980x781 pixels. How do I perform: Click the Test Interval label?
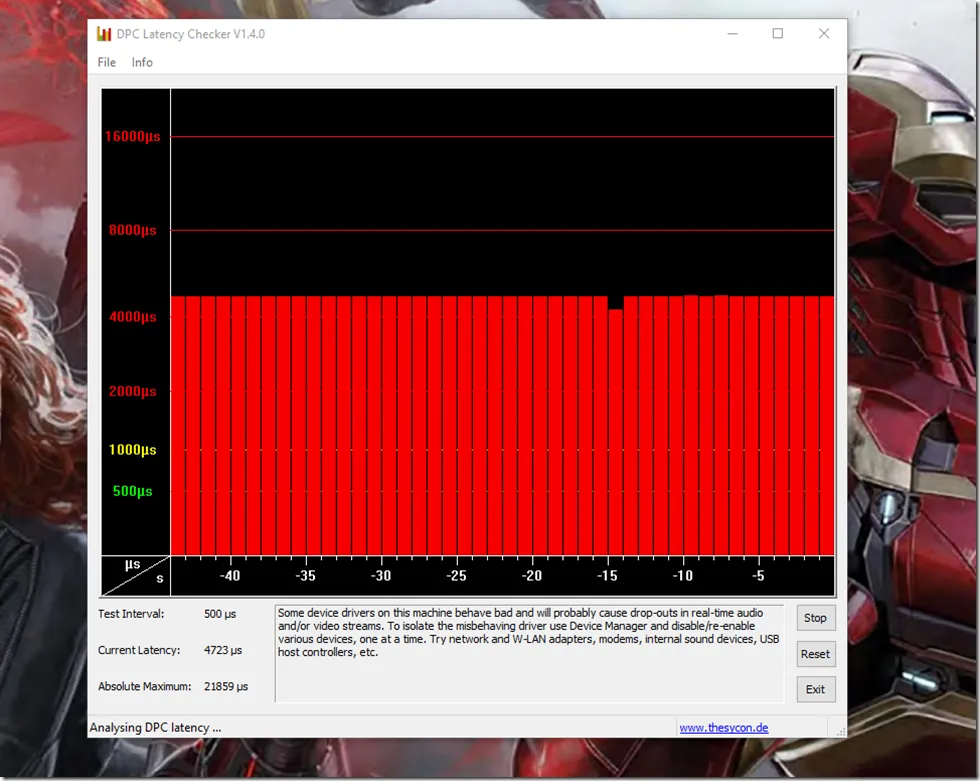tap(131, 614)
